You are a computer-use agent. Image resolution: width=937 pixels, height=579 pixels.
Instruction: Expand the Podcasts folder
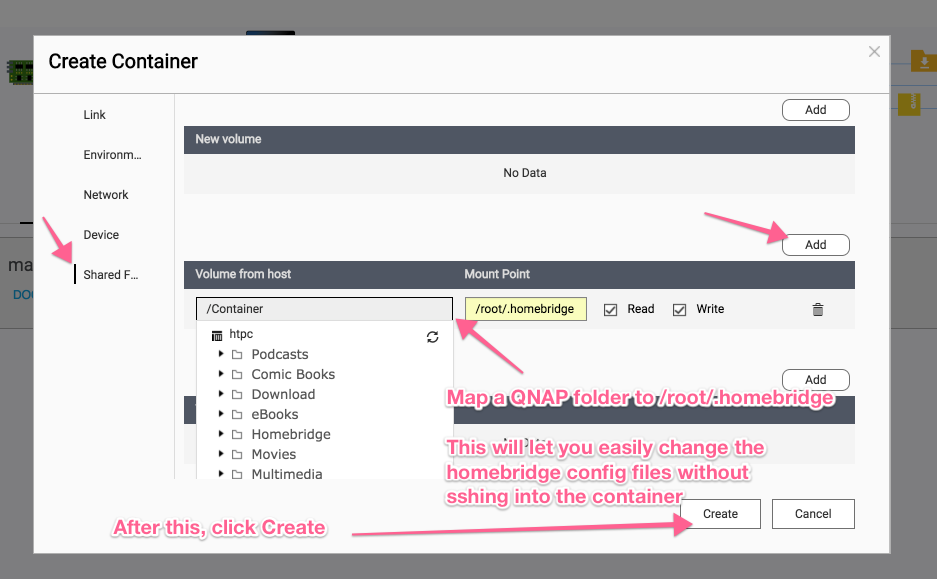tap(221, 354)
